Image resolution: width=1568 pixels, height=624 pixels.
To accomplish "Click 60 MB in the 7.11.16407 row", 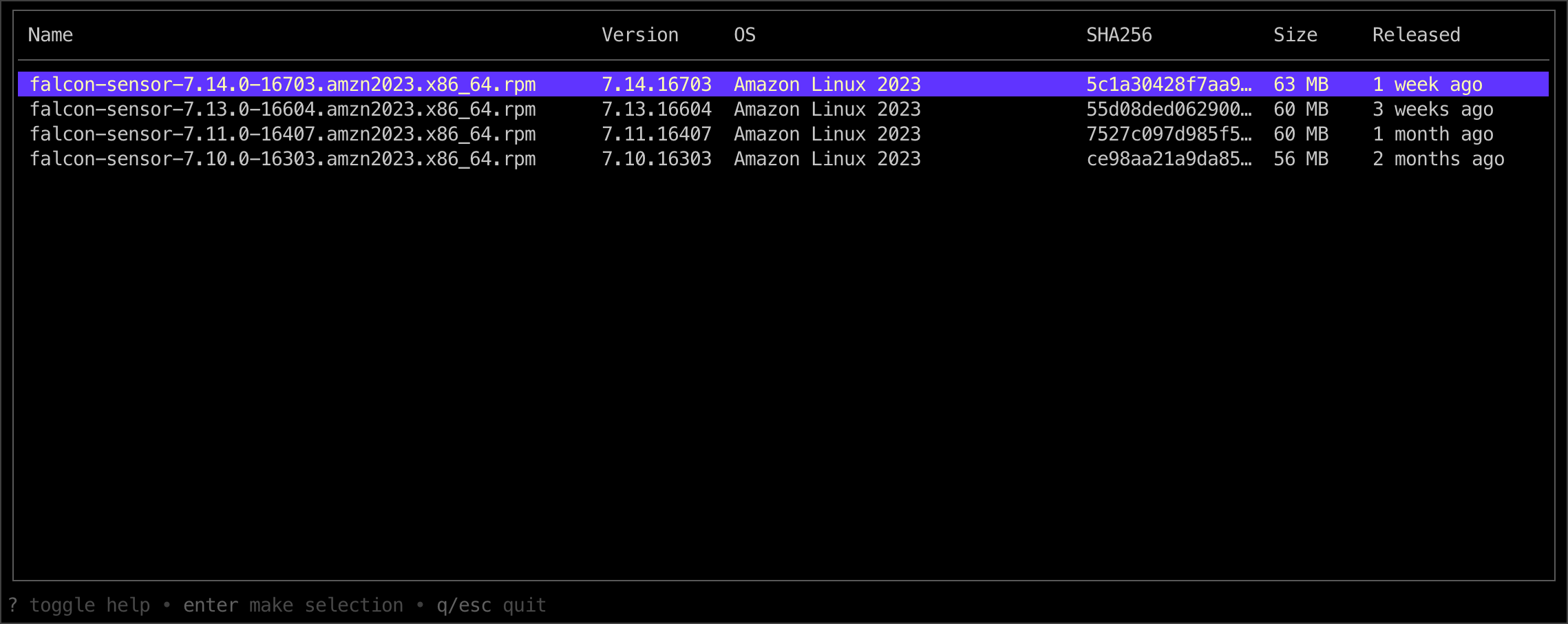I will coord(1301,134).
